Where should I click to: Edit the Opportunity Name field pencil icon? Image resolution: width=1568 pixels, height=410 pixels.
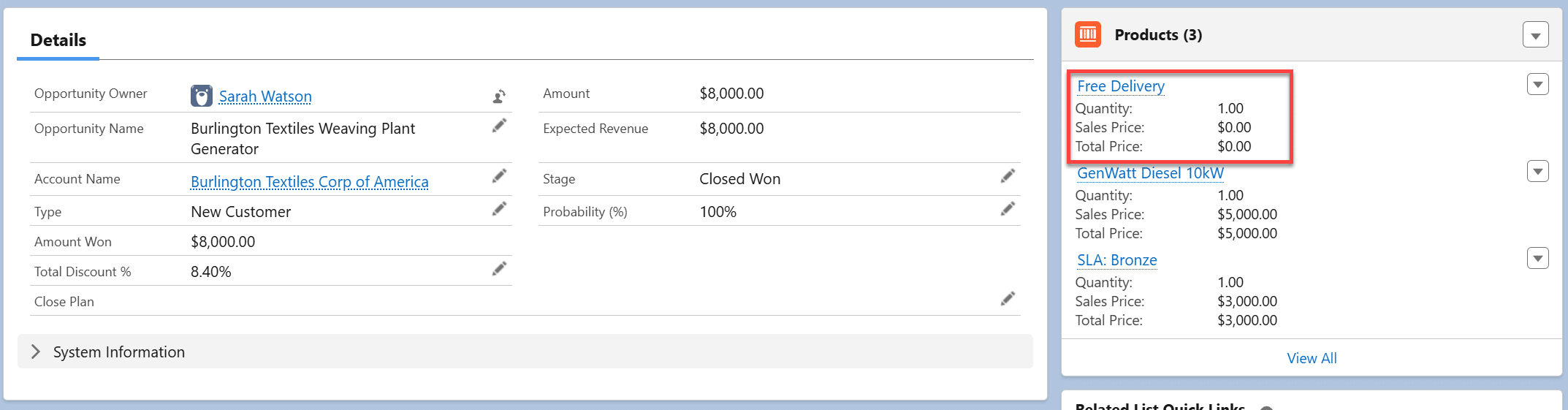499,126
